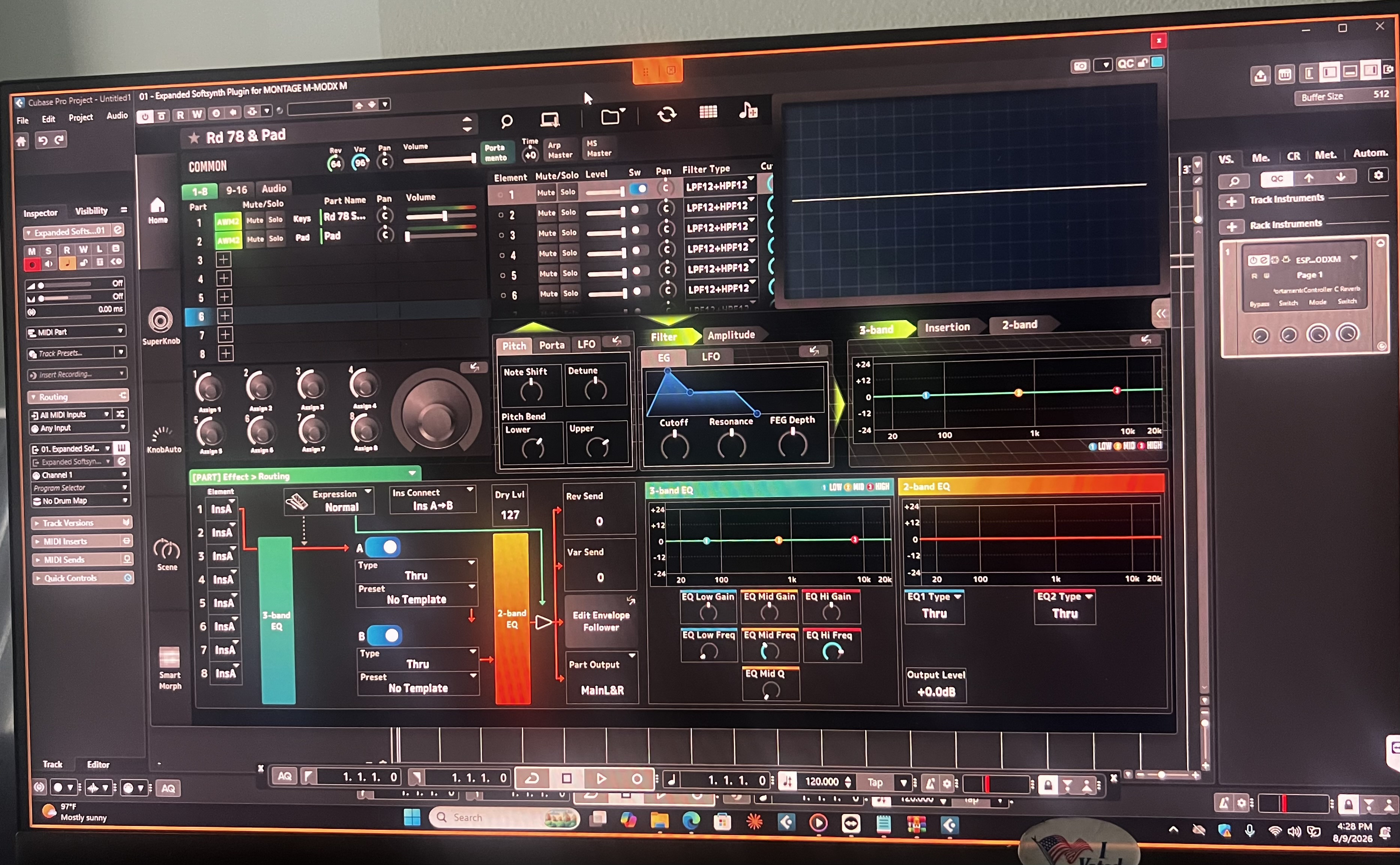This screenshot has width=1400, height=865.
Task: Toggle the Sw switch for Element 1
Action: (638, 189)
